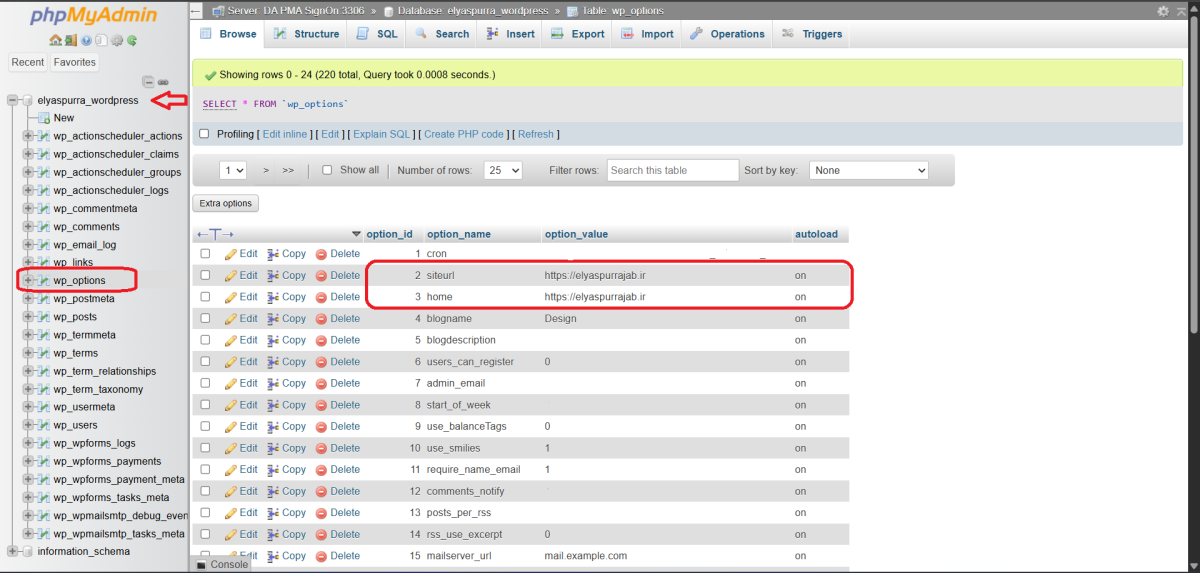Click the pencil Edit icon for siteurl row
The width and height of the screenshot is (1200, 573).
[231, 276]
